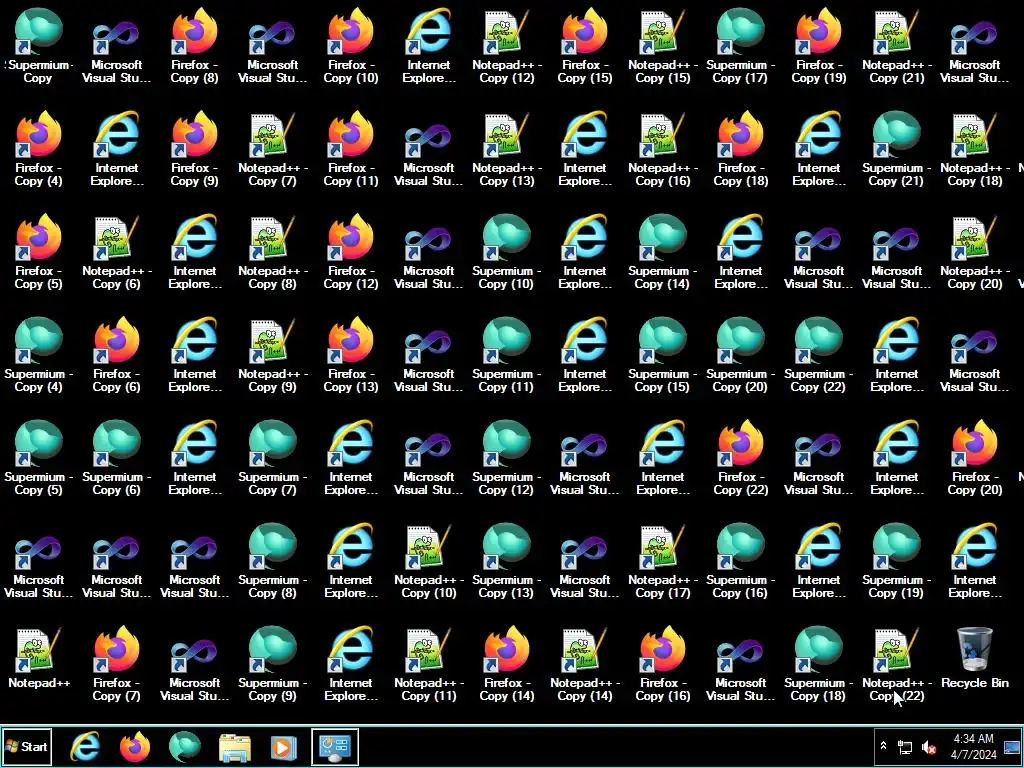Select Supermium - Copy (19) shortcut
Viewport: 1024px width, 768px height.
(896, 560)
